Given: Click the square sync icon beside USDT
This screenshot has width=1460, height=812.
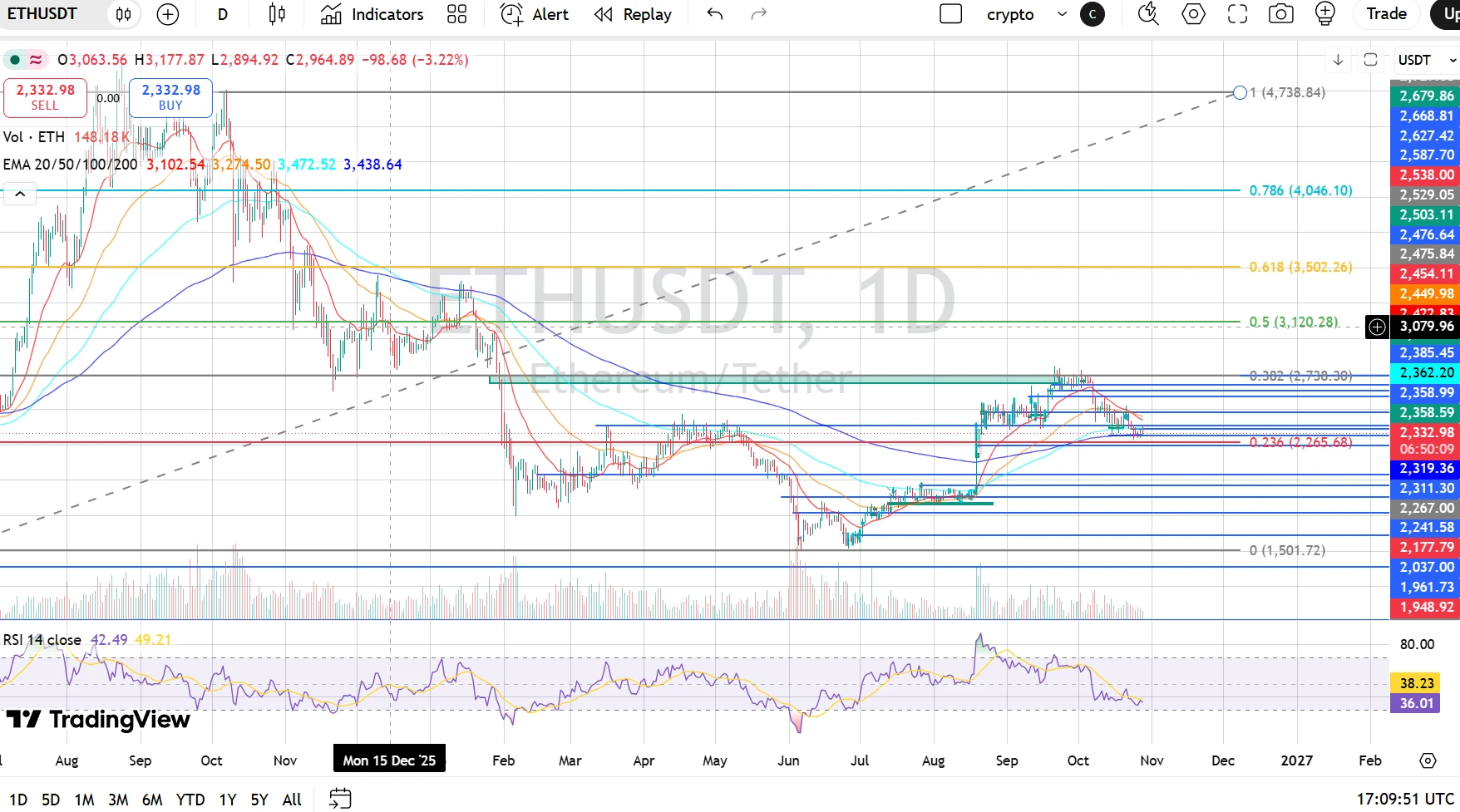Looking at the screenshot, I should click(1370, 60).
